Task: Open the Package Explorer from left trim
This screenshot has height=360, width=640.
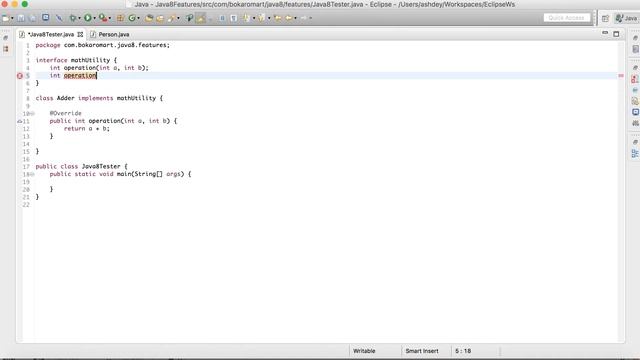Action: coord(6,49)
